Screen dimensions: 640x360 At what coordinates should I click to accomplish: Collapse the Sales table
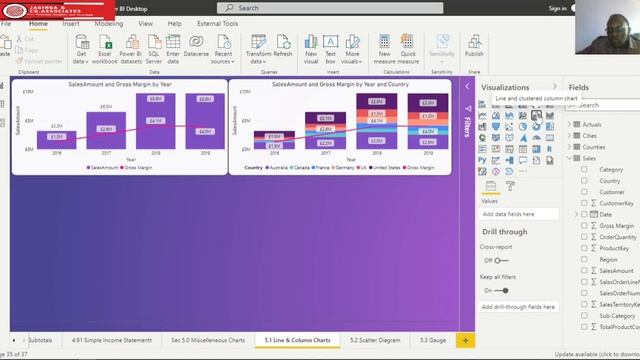click(x=569, y=158)
